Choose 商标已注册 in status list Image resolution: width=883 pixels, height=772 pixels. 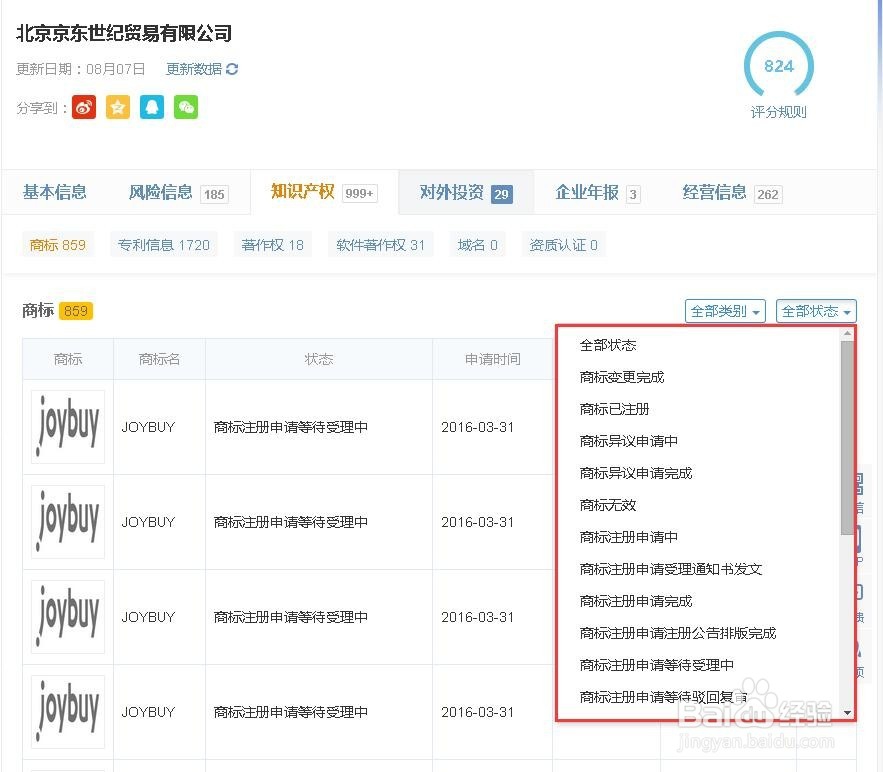[x=615, y=409]
